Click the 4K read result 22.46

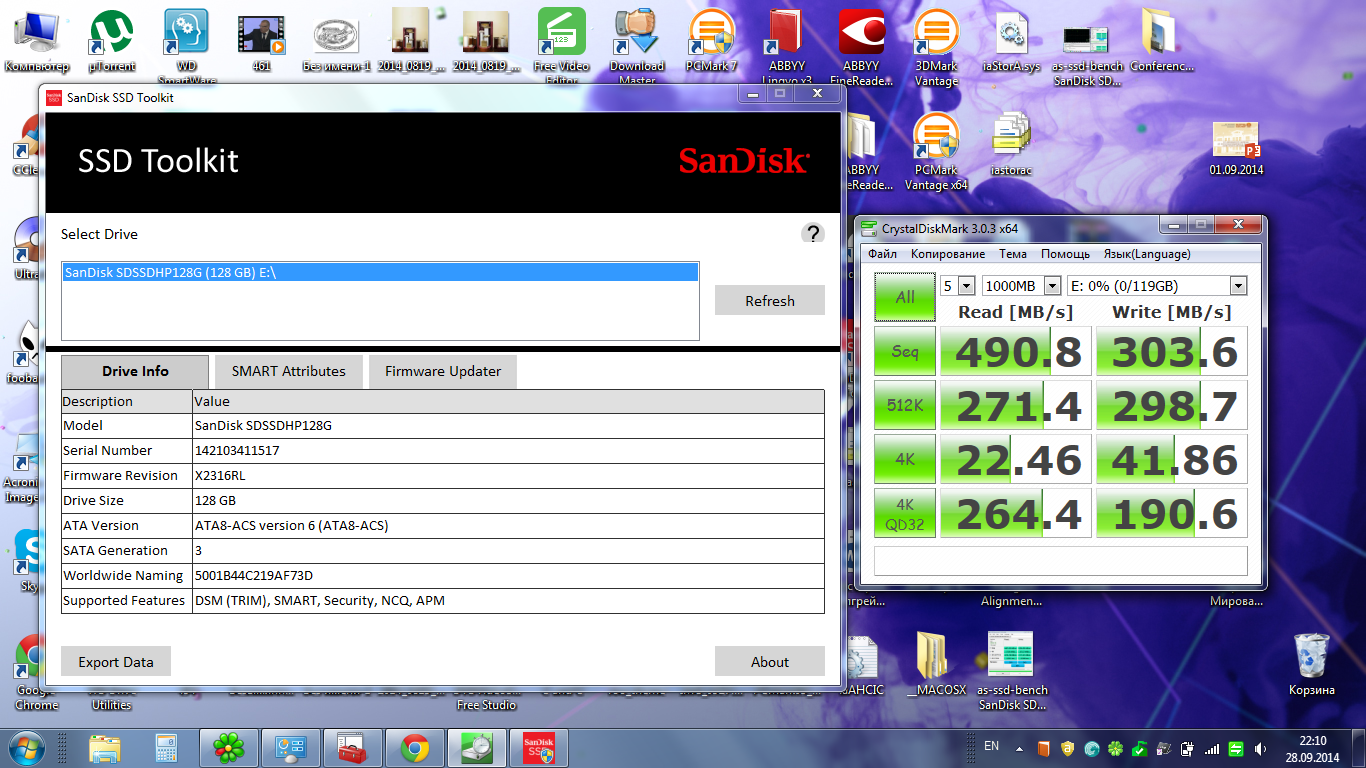point(1017,460)
